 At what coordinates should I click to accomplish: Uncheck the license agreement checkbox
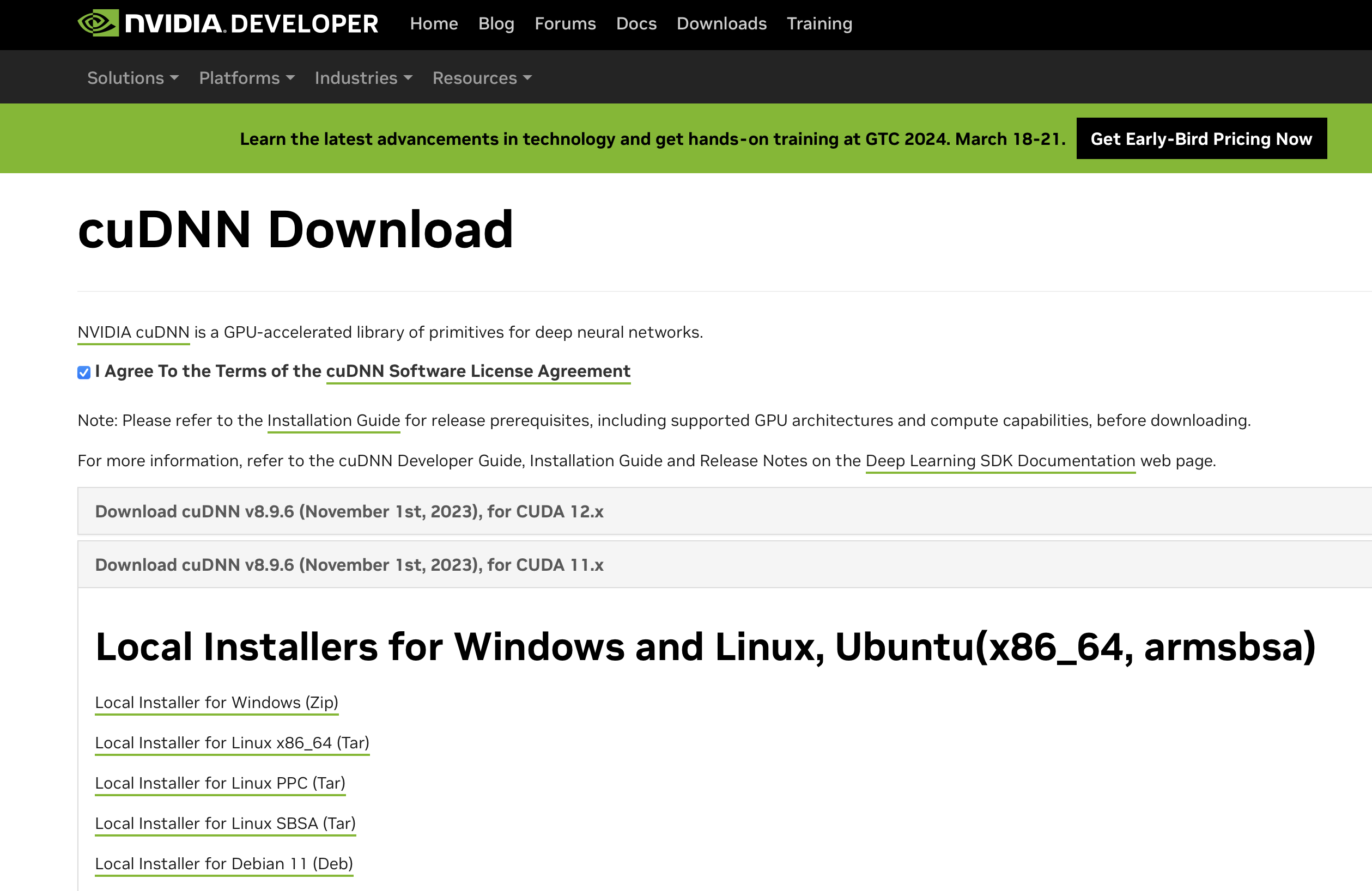click(x=84, y=373)
